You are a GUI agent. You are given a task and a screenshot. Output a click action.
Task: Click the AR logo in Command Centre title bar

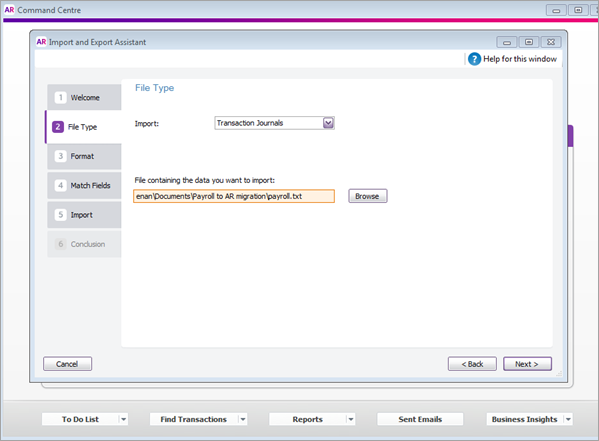(10, 10)
